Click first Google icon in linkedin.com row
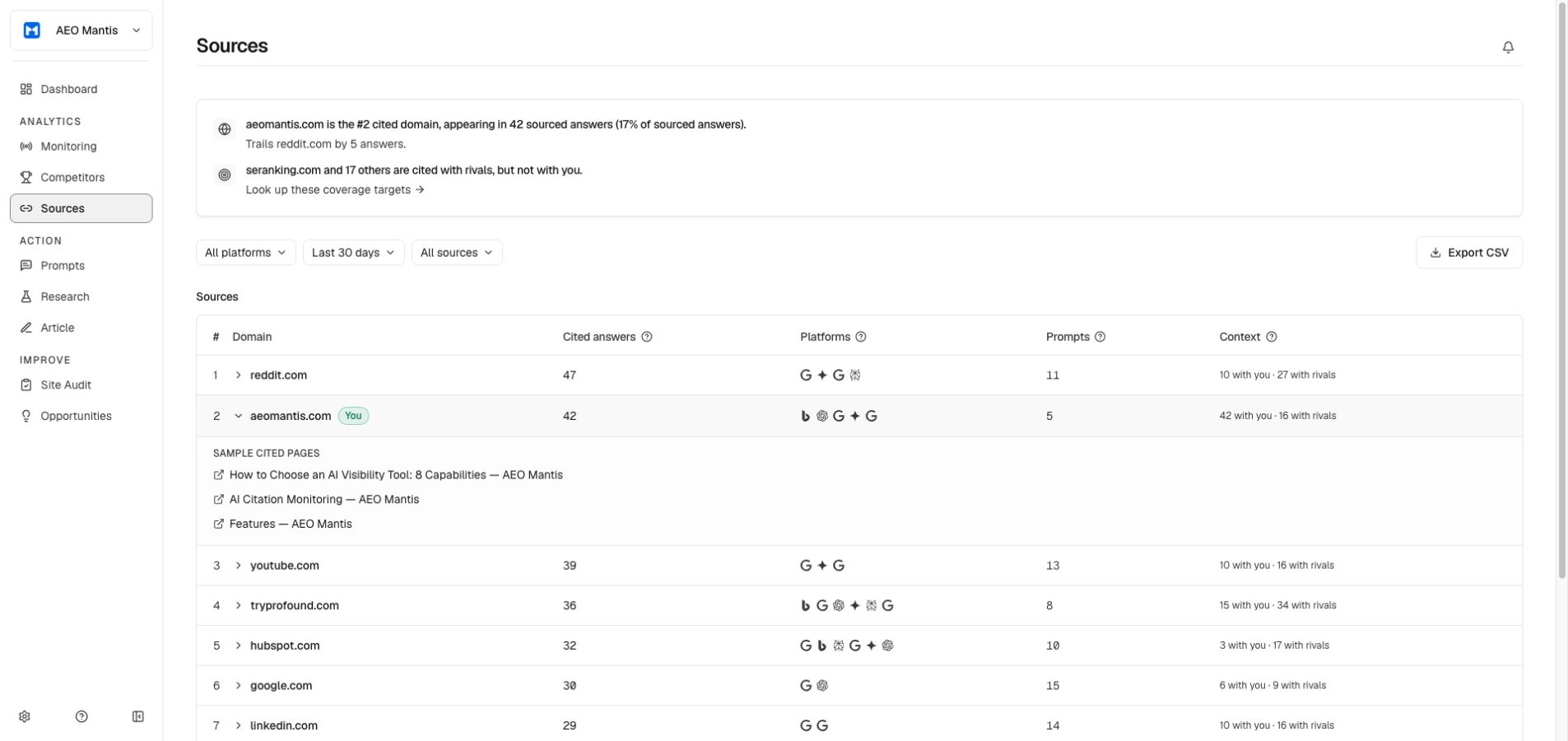 (x=806, y=725)
